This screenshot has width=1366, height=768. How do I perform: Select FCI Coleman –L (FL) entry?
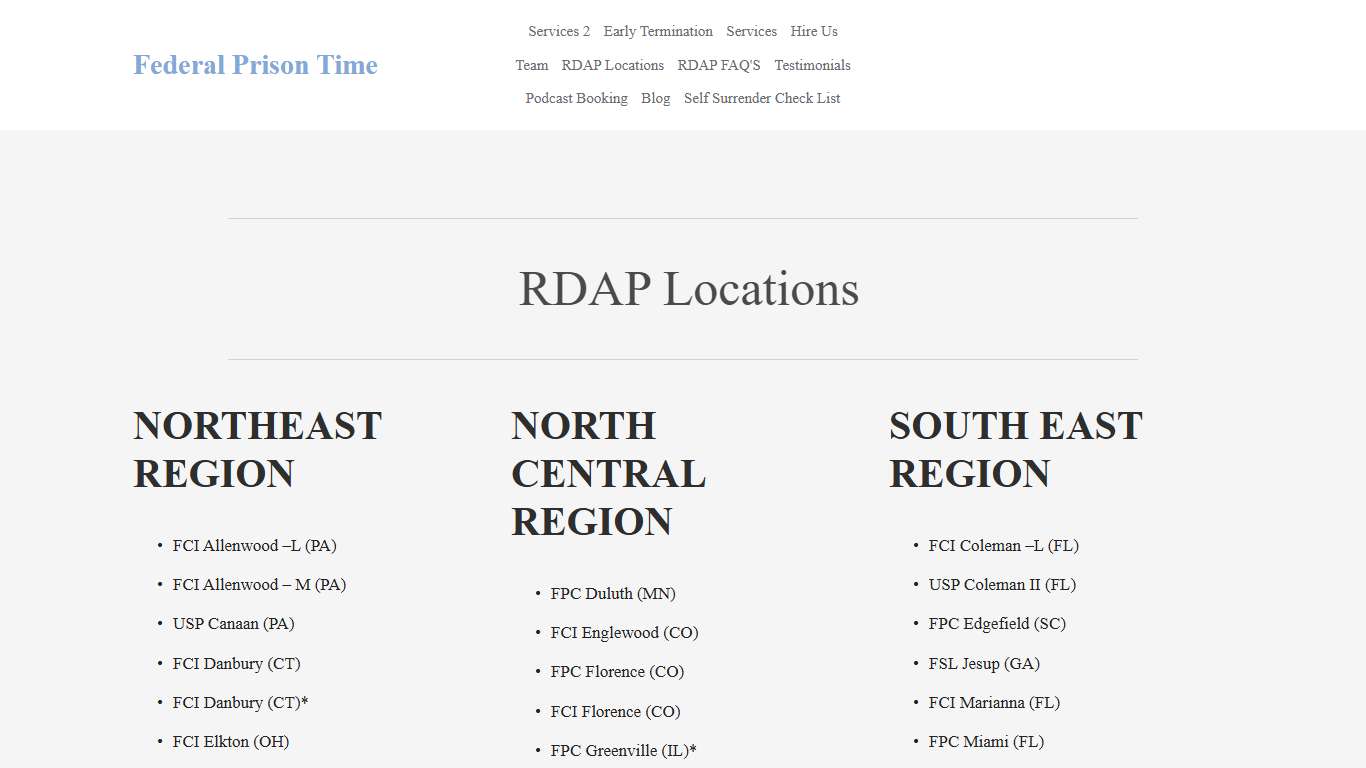pyautogui.click(x=1004, y=545)
